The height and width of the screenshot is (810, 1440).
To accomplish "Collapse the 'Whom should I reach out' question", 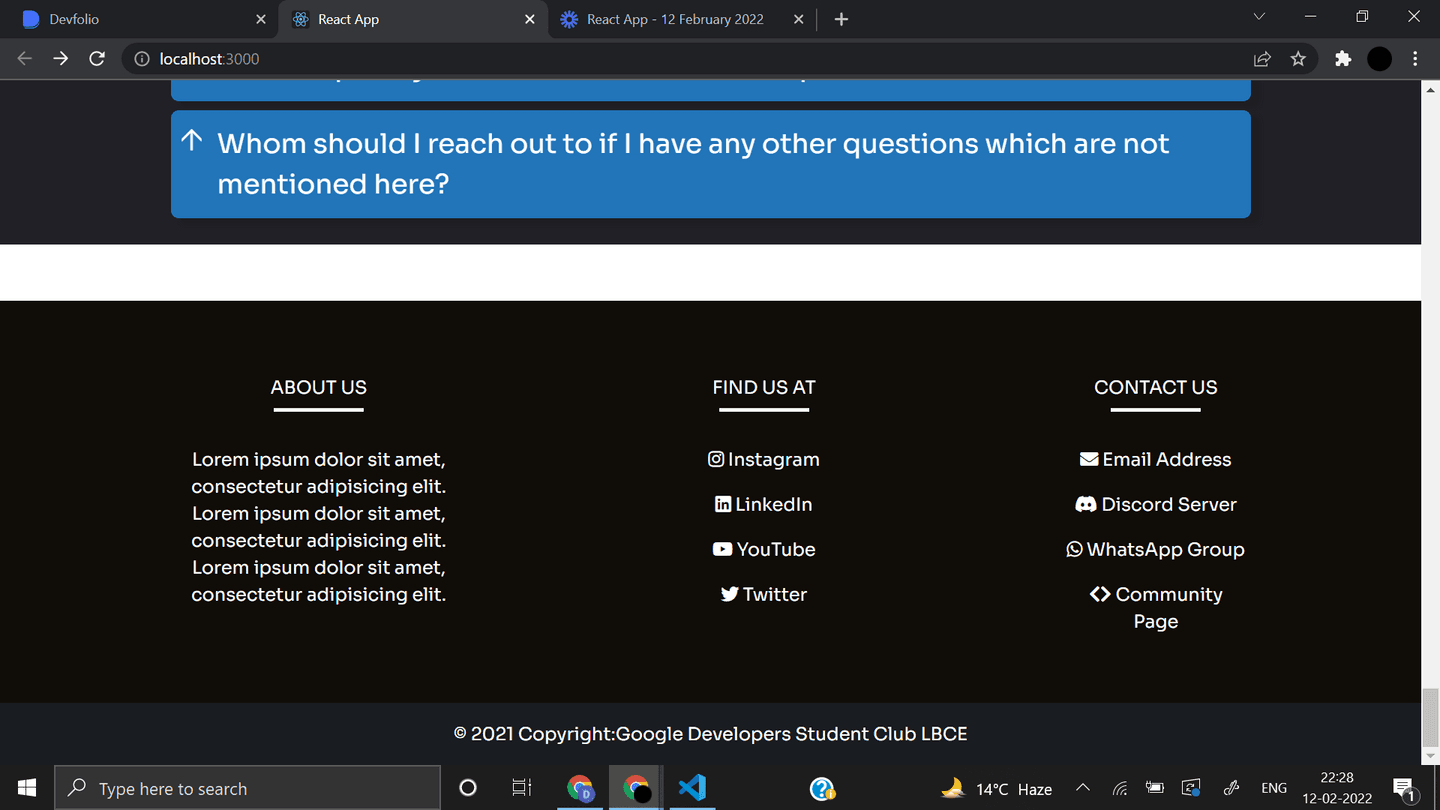I will click(711, 164).
